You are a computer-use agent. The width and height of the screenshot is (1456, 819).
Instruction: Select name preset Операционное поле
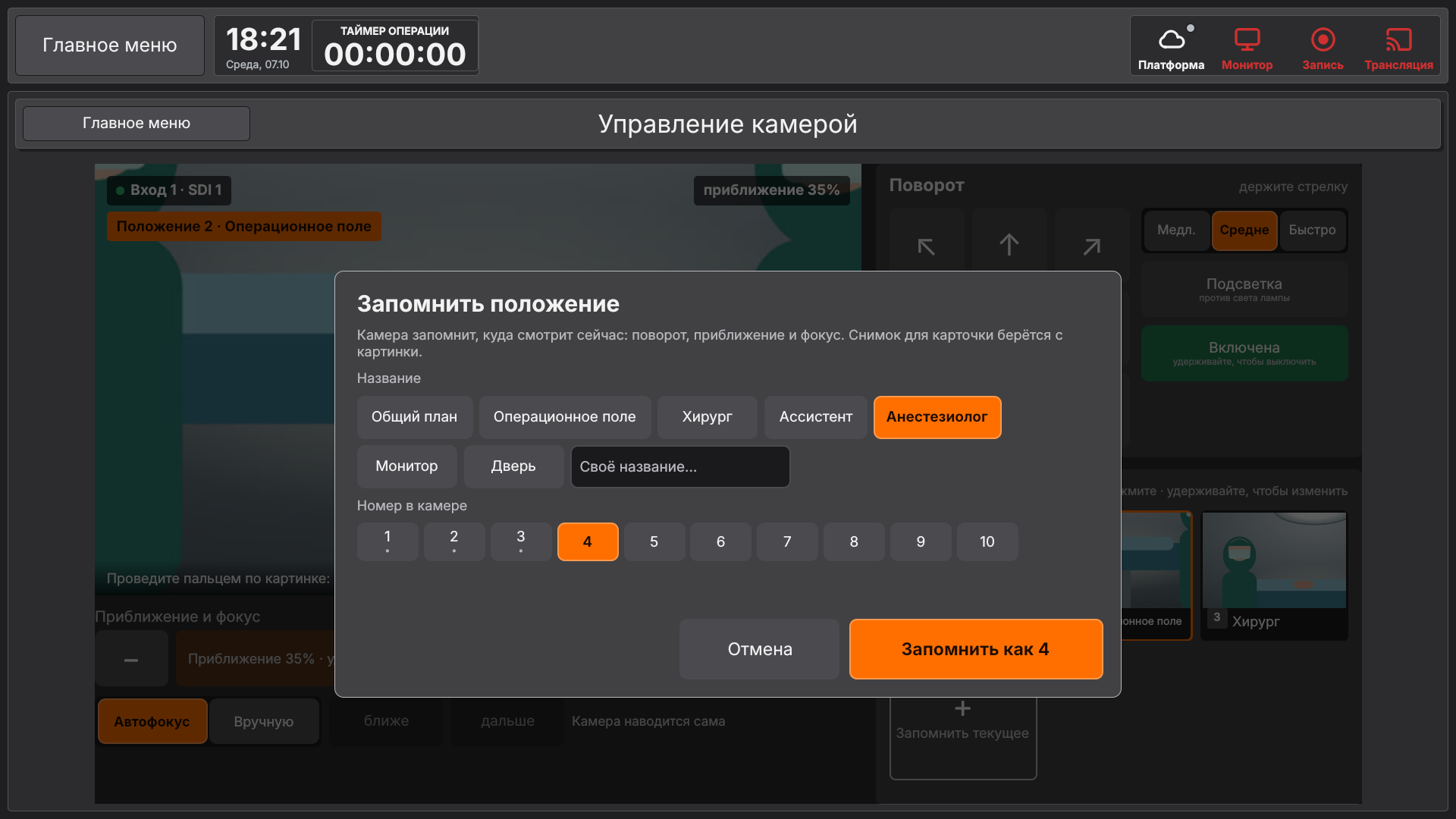pyautogui.click(x=565, y=417)
